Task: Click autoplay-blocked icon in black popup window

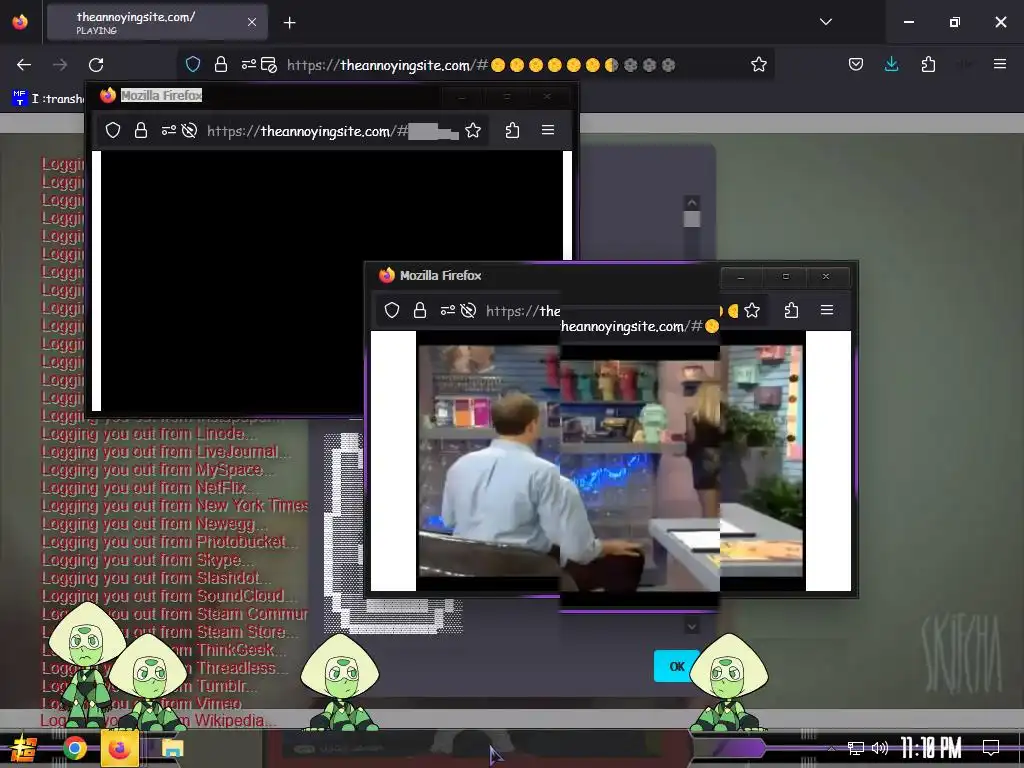Action: [x=189, y=131]
